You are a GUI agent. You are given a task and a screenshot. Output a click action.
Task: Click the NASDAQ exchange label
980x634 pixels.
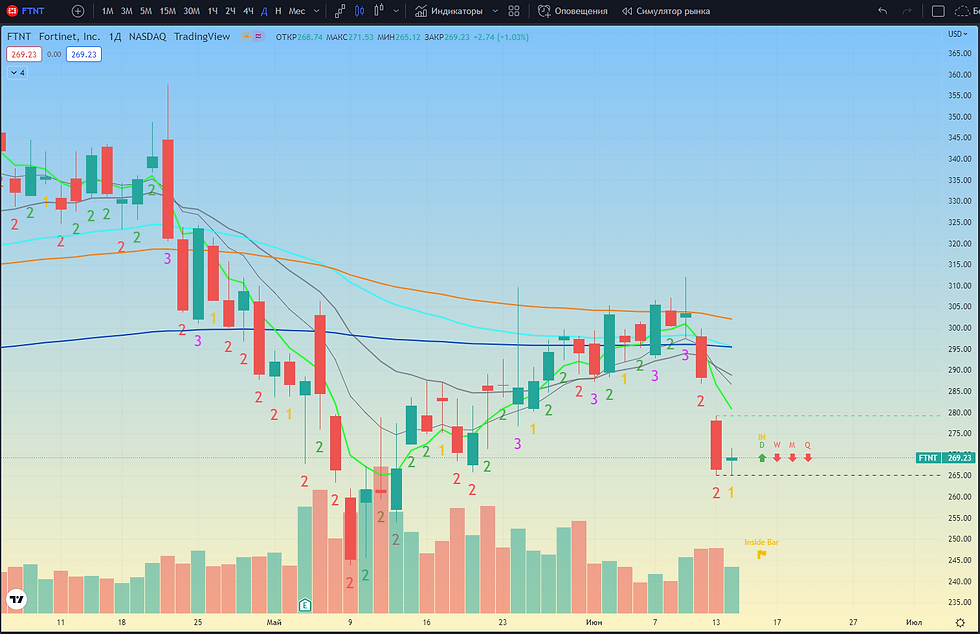[x=148, y=37]
